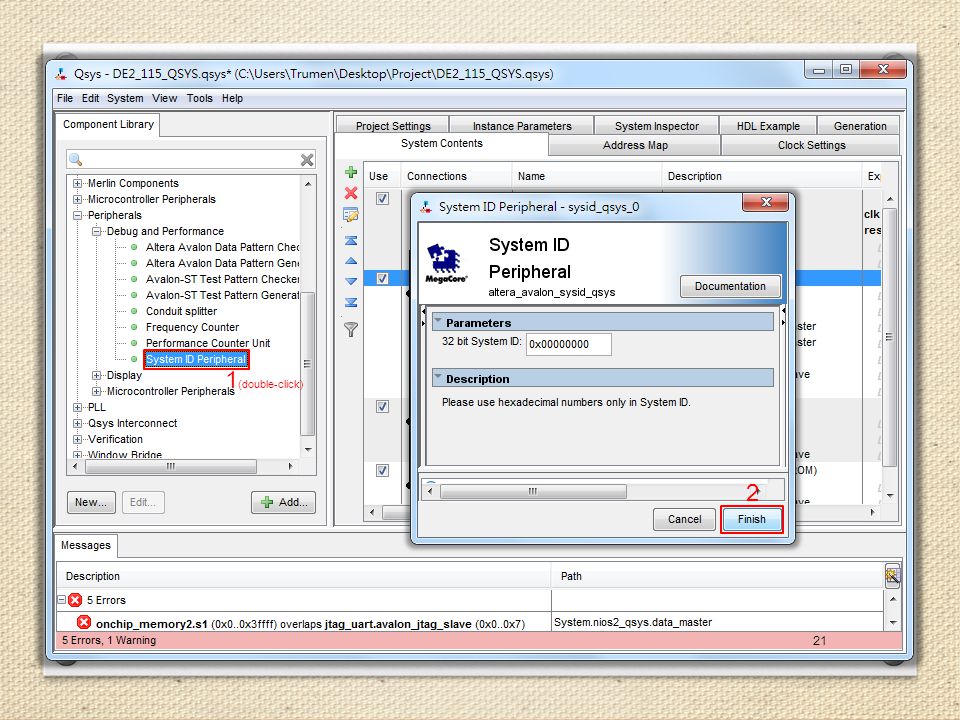Image resolution: width=960 pixels, height=720 pixels.
Task: Click the Move to Bottom arrow icon
Action: (351, 302)
